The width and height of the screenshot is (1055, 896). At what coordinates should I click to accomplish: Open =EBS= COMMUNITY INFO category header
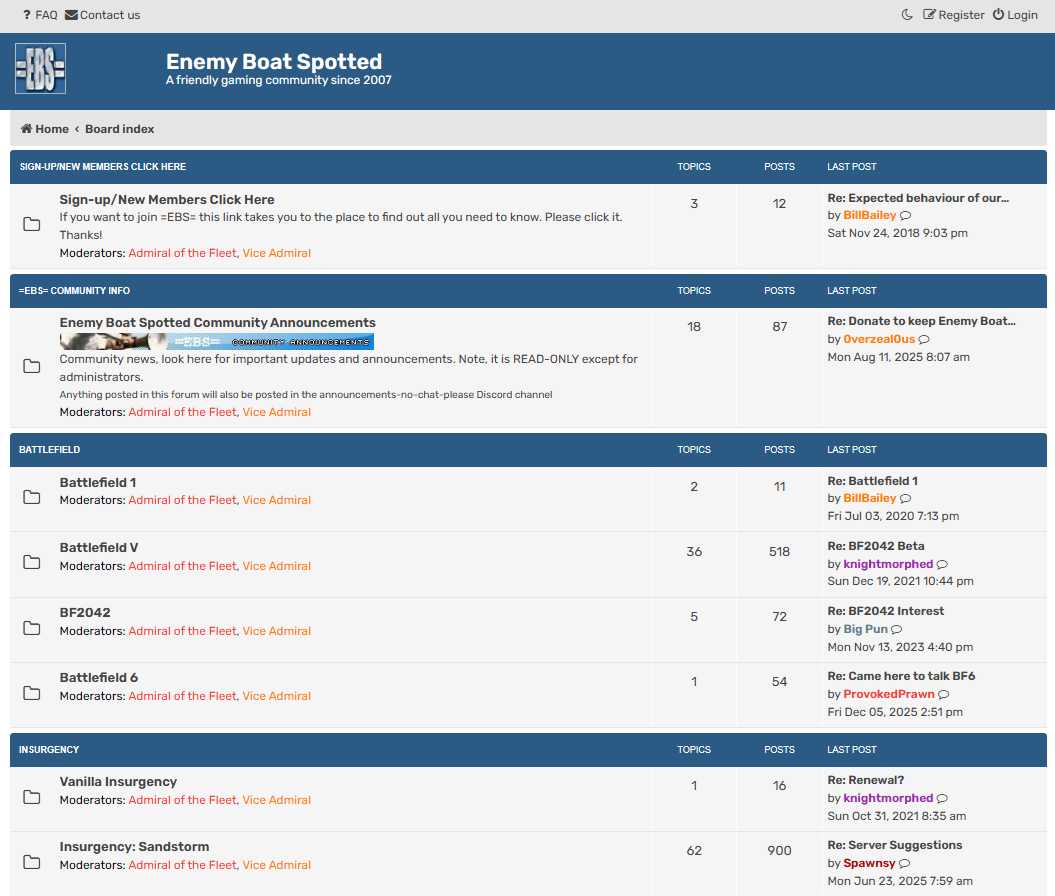(x=74, y=291)
